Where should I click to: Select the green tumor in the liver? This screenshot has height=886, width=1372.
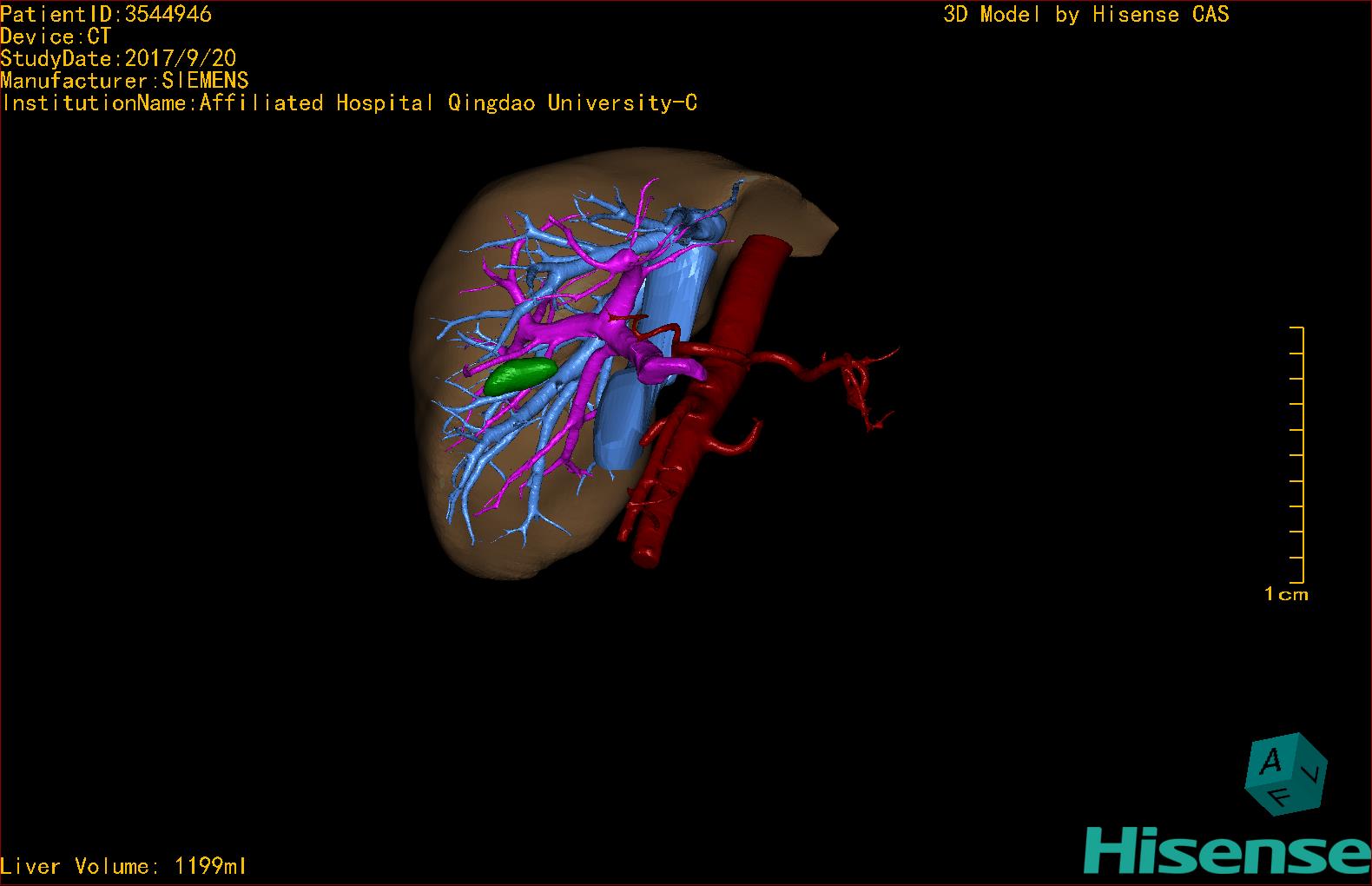(519, 375)
